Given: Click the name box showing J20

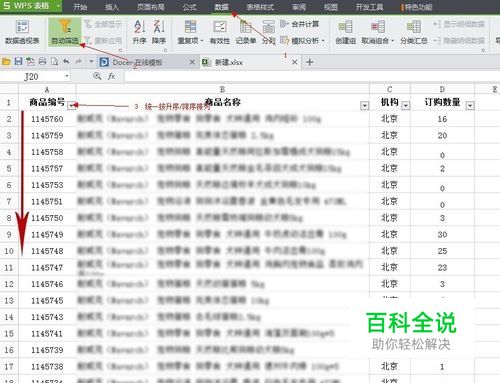Looking at the screenshot, I should pyautogui.click(x=32, y=77).
